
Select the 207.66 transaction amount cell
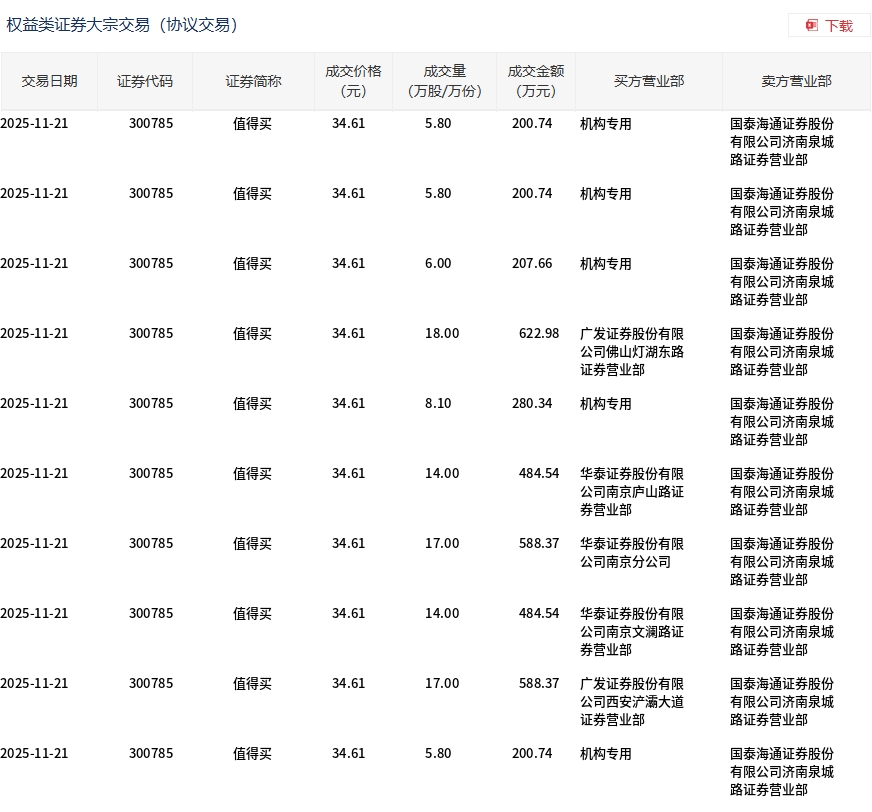point(532,264)
